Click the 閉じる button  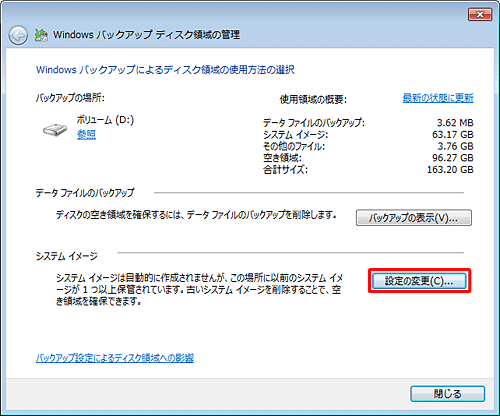pos(447,394)
